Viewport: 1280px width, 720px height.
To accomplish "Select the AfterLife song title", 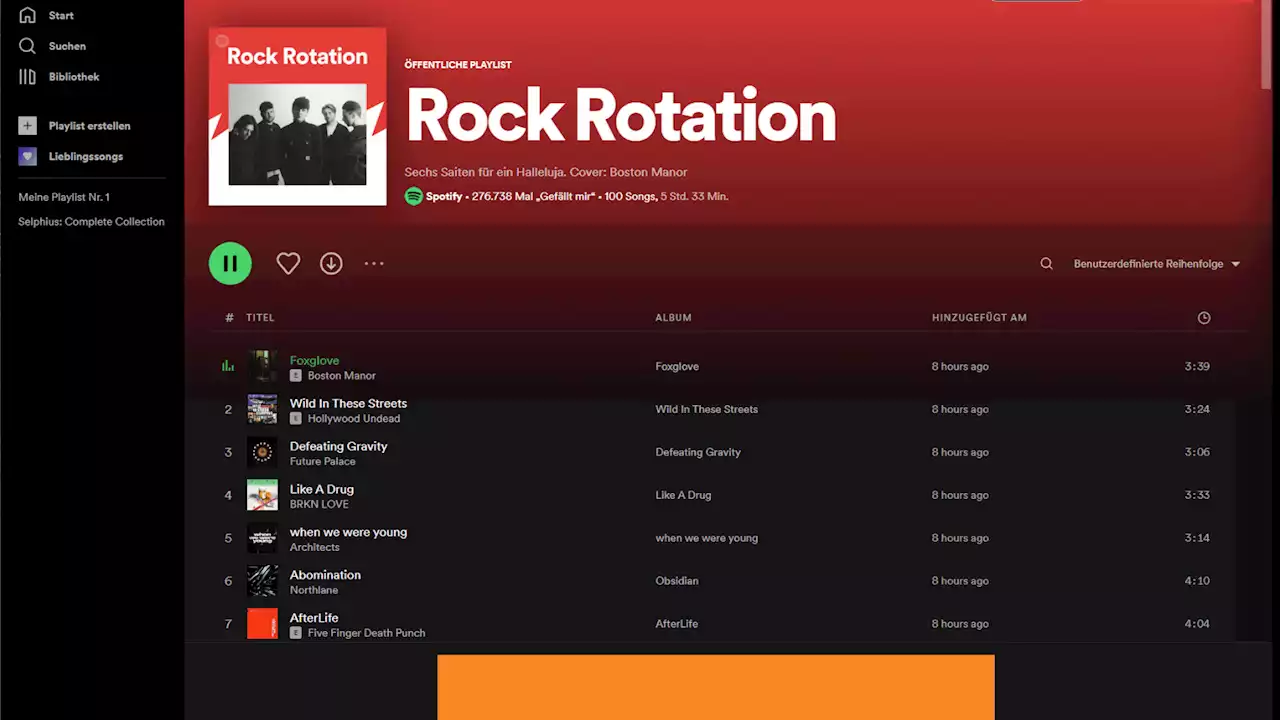I will click(314, 619).
